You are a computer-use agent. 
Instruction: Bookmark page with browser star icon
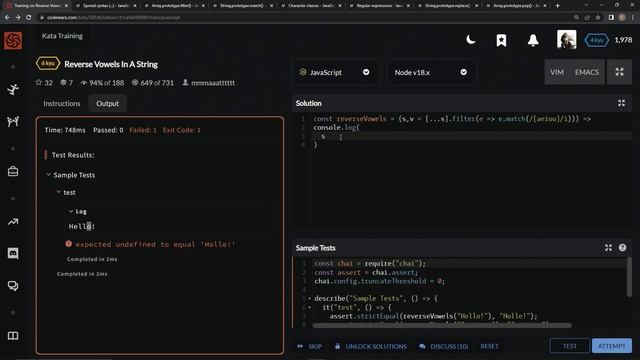coord(598,18)
